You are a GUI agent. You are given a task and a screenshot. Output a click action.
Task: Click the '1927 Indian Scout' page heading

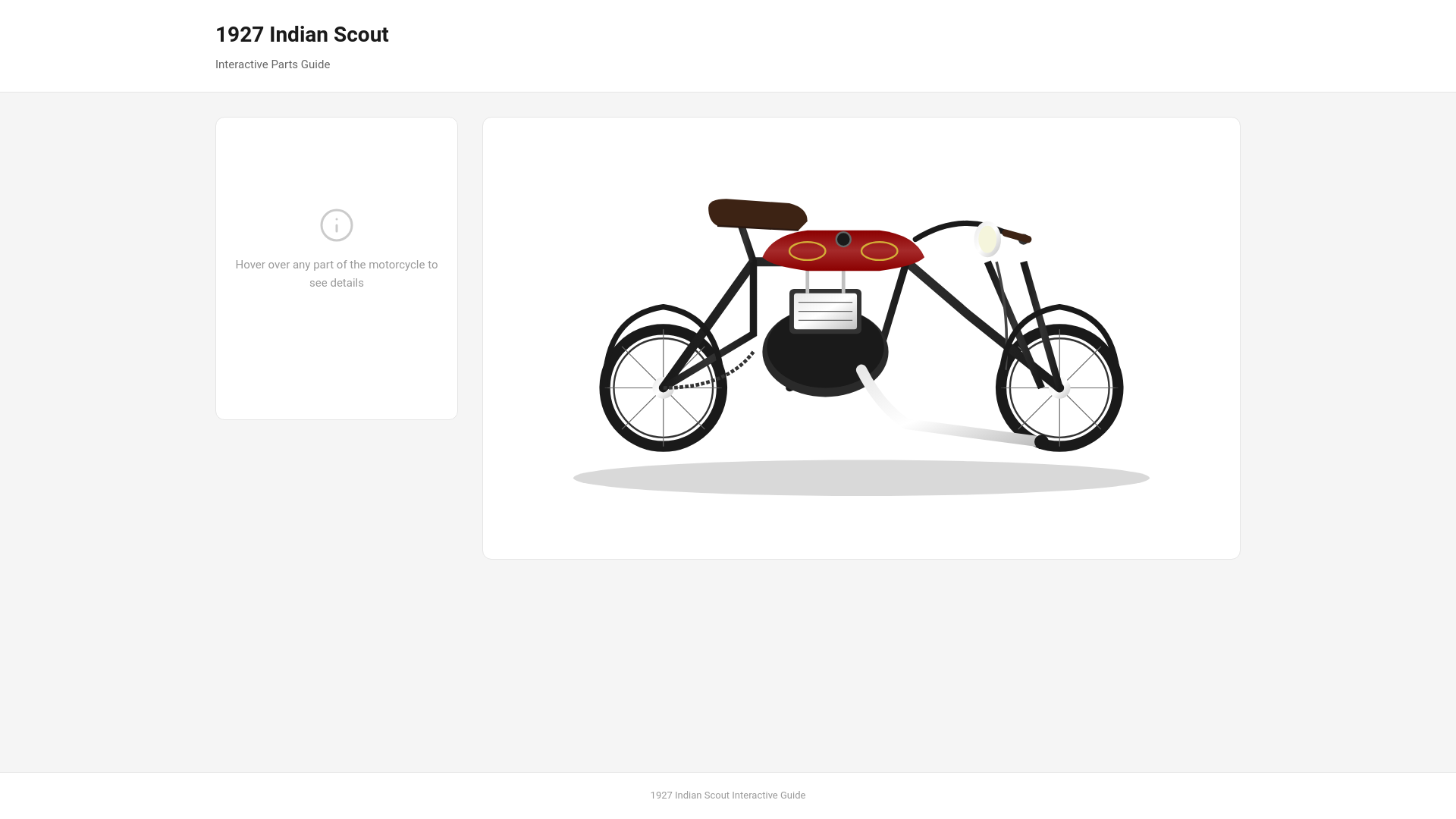[x=302, y=34]
